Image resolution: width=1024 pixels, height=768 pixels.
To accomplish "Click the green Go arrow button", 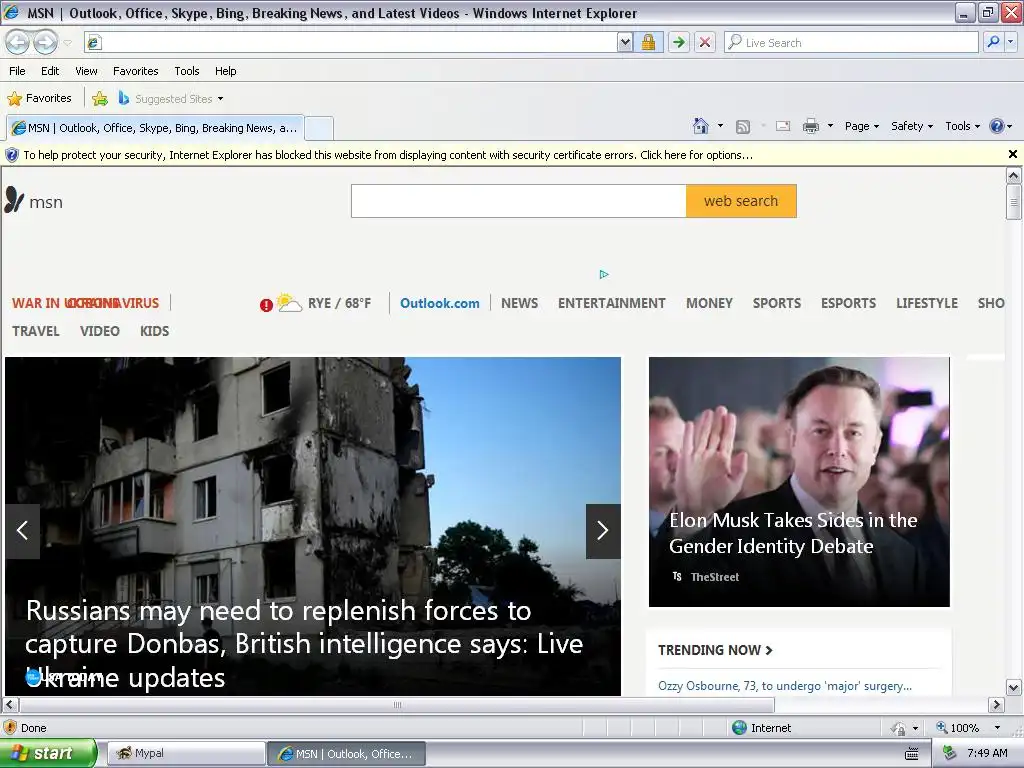I will [x=679, y=42].
